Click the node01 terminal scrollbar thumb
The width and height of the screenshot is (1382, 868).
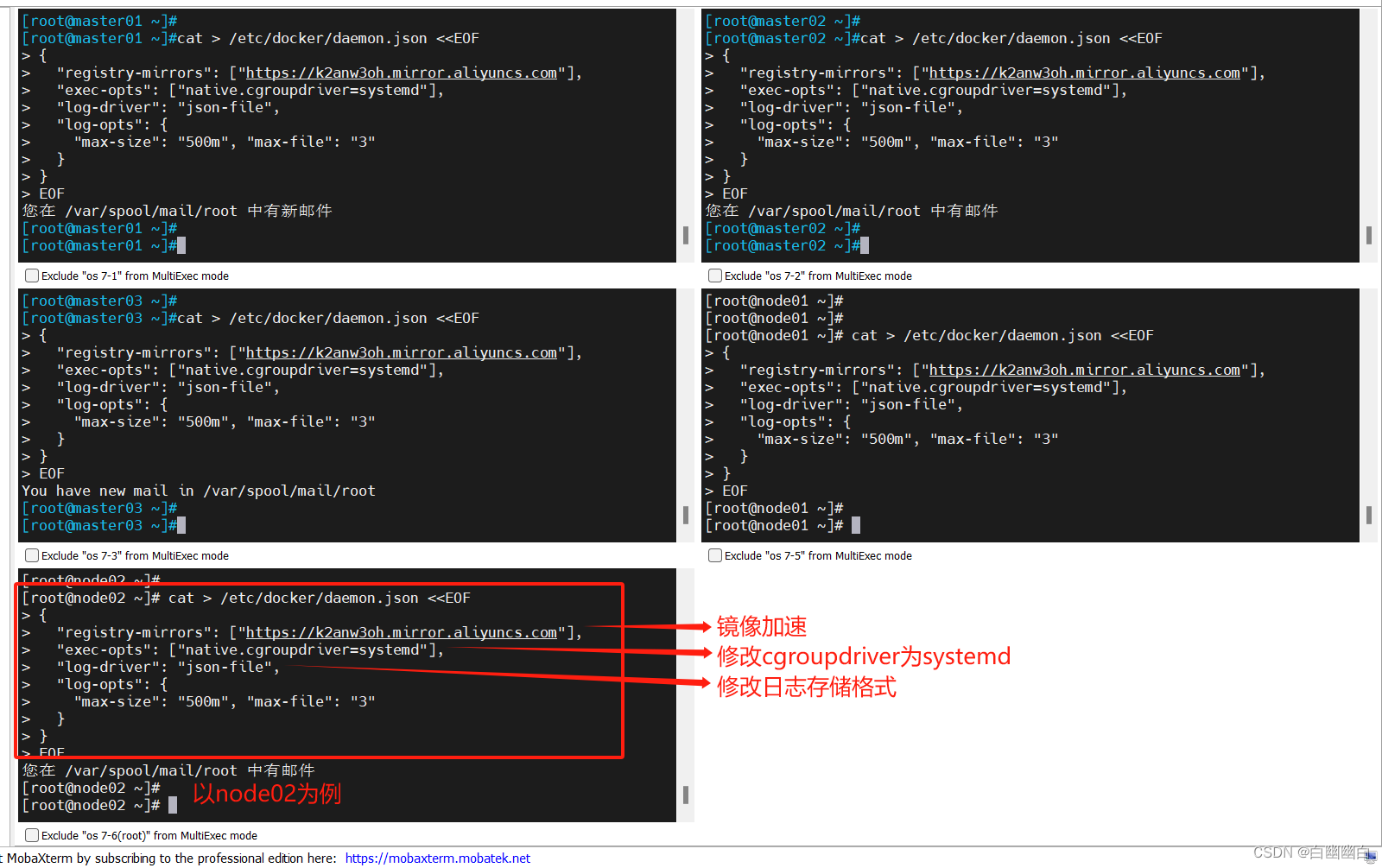tap(1369, 515)
